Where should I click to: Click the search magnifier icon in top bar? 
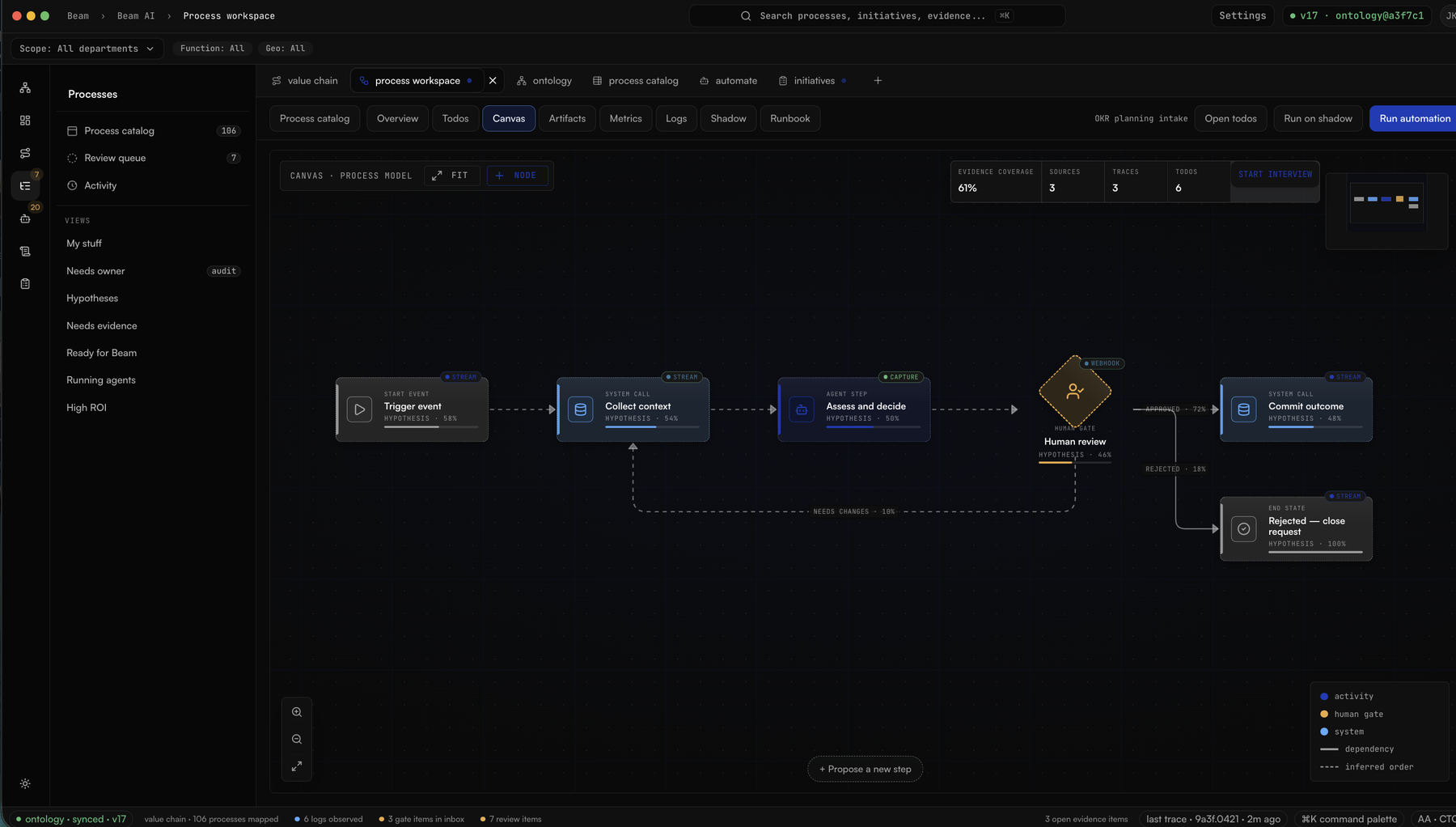coord(746,15)
